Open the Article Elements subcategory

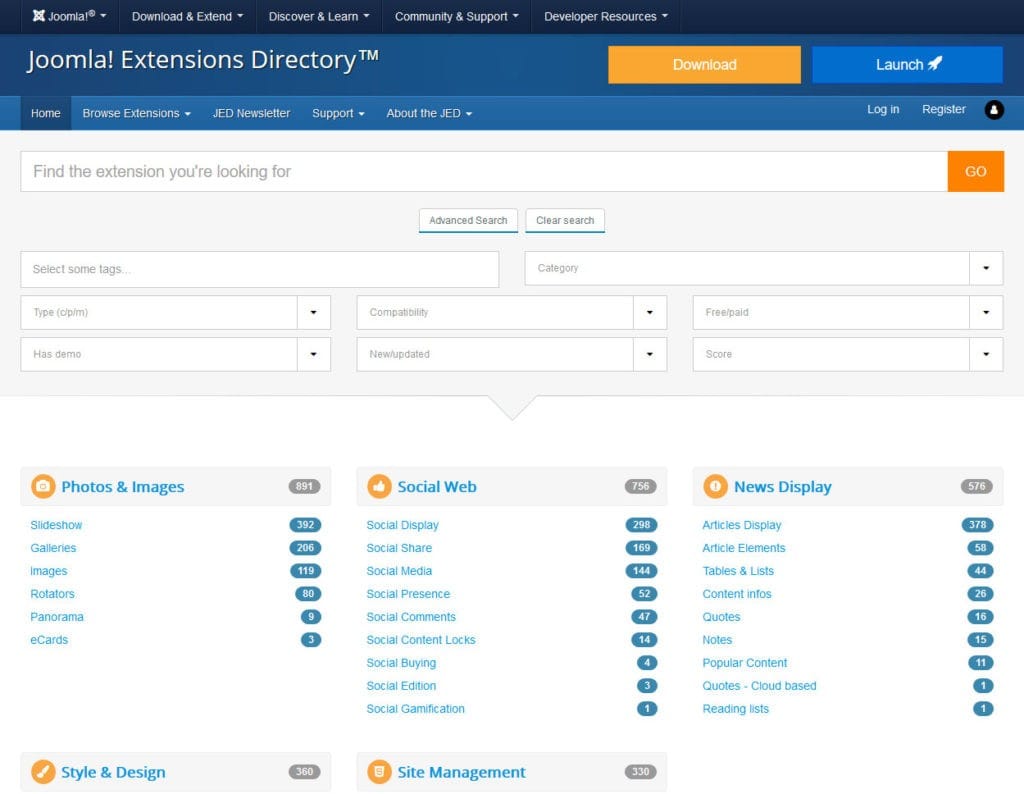(x=744, y=548)
